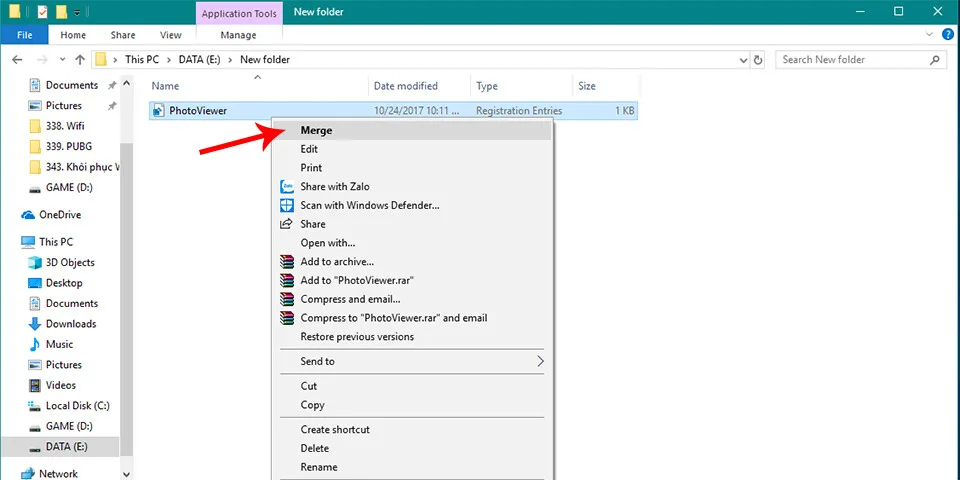Viewport: 960px width, 480px height.
Task: Select DATA (E:) drive in navigation pane
Action: click(x=67, y=446)
